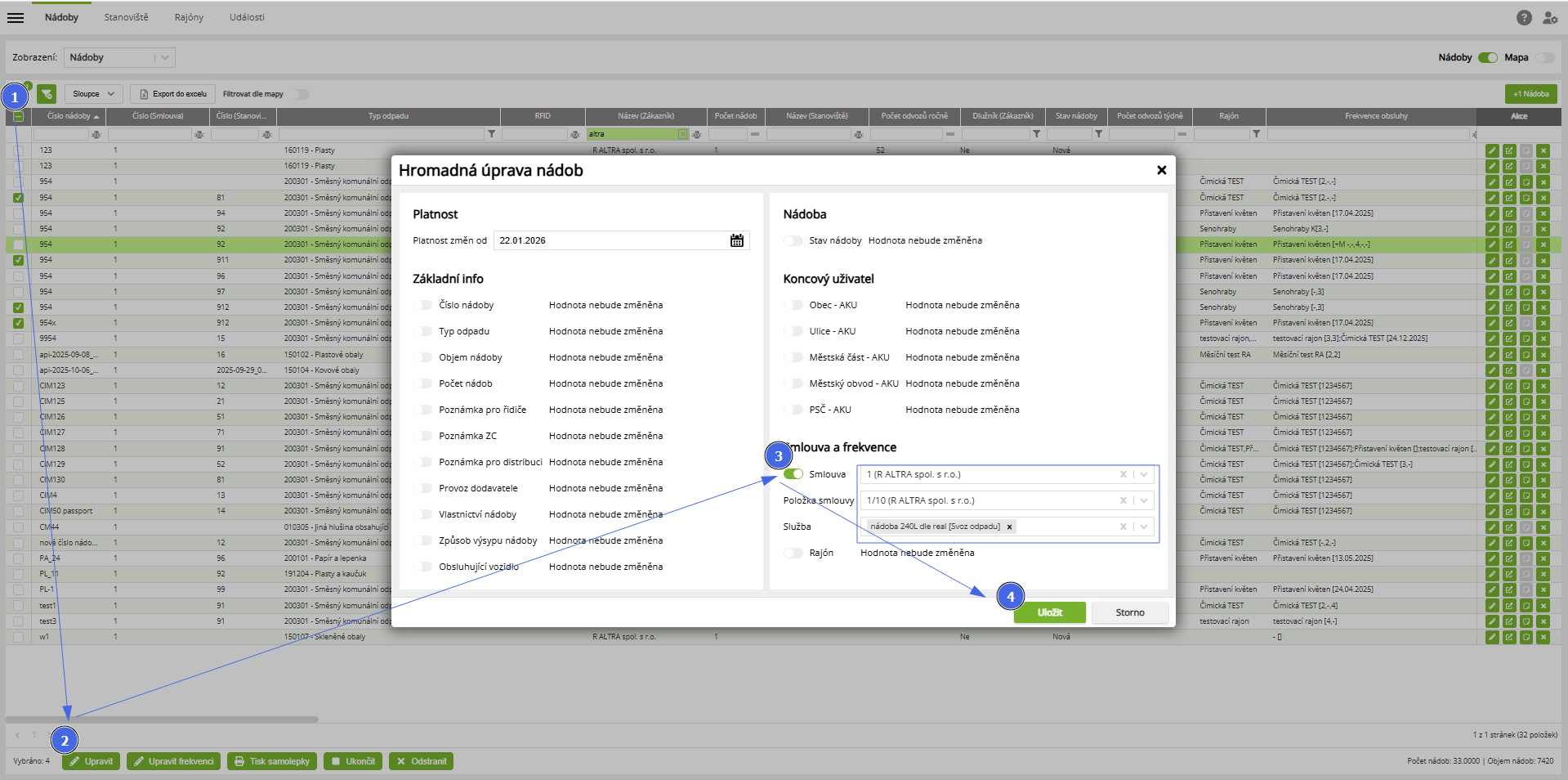Open the Zobrazení Nádoby dropdown
The height and width of the screenshot is (780, 1568).
(164, 57)
